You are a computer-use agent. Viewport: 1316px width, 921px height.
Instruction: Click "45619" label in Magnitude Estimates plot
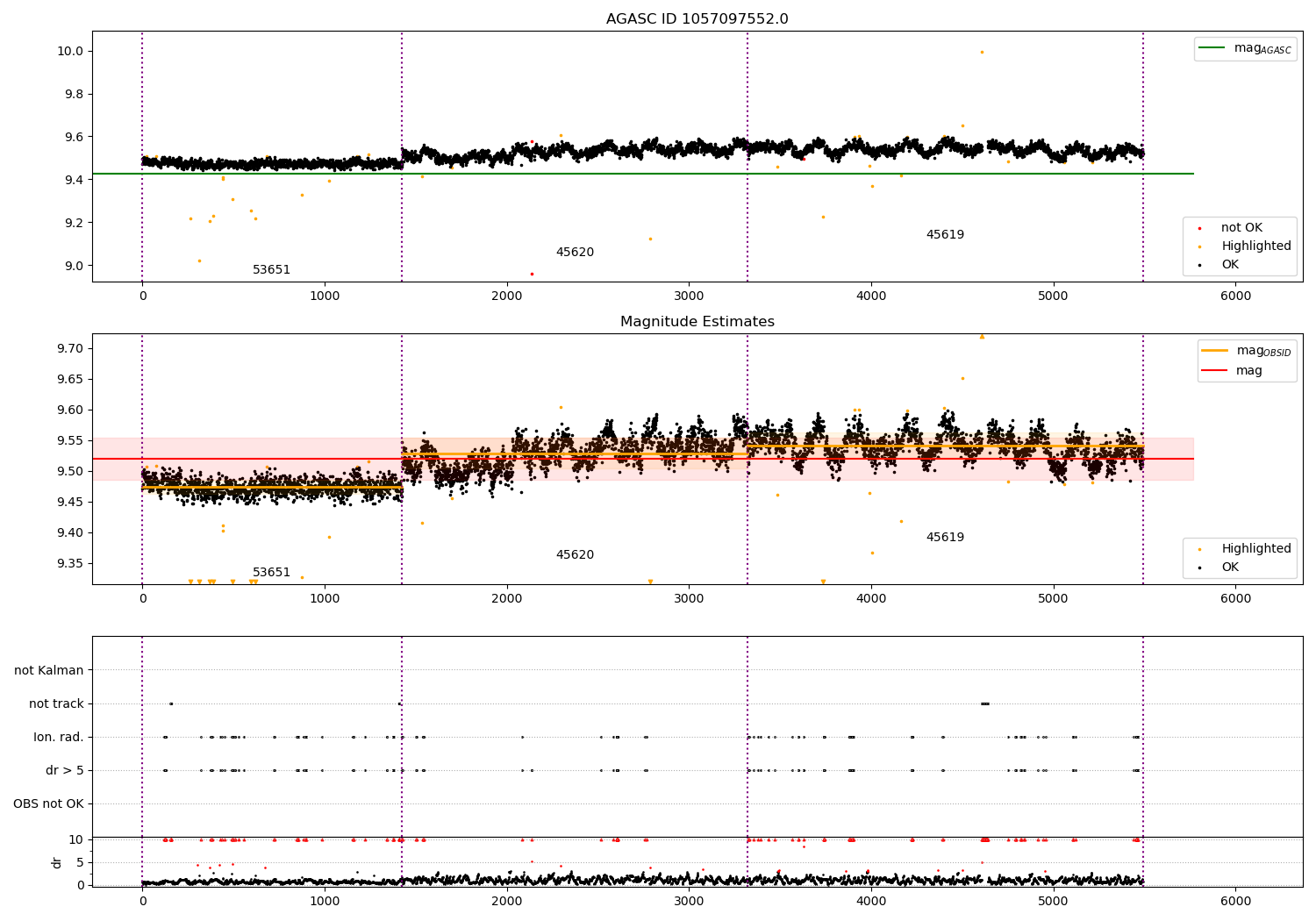(945, 538)
